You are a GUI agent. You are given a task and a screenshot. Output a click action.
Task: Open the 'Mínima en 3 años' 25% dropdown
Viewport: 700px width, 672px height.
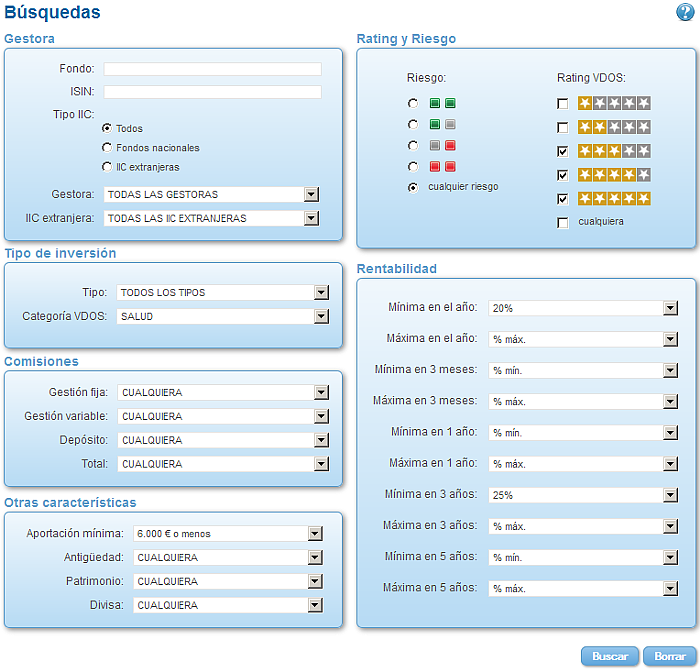[583, 495]
